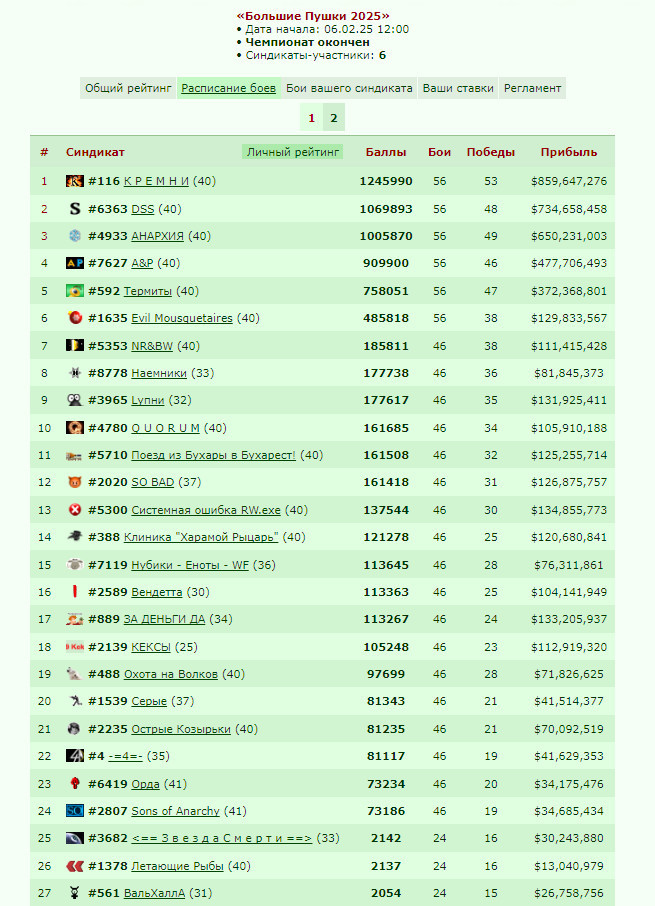Image resolution: width=655 pixels, height=906 pixels.
Task: Click the «Большие Пушки 2025» title
Action: click(313, 16)
